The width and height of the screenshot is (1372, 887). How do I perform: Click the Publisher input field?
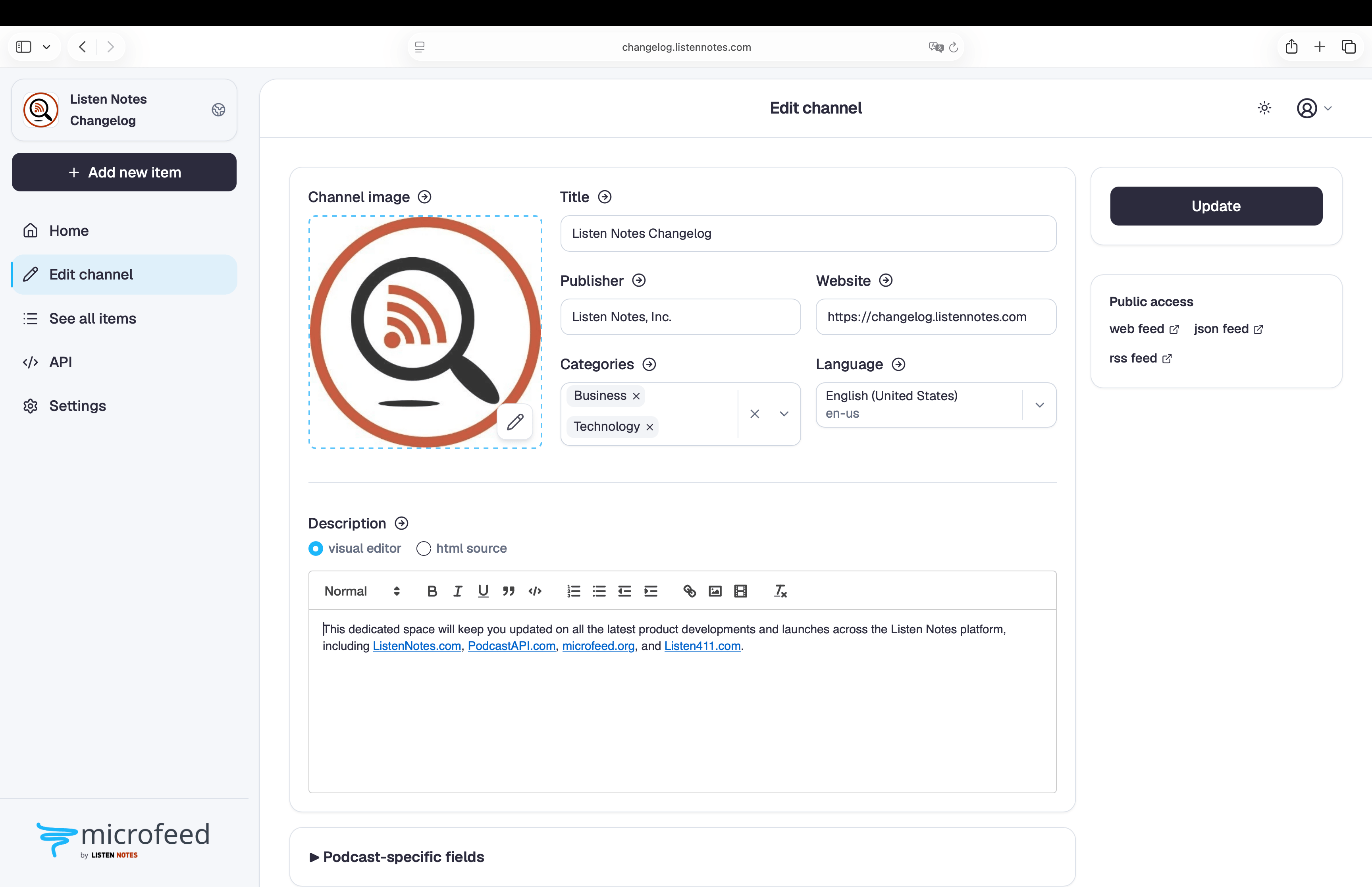[x=680, y=317]
